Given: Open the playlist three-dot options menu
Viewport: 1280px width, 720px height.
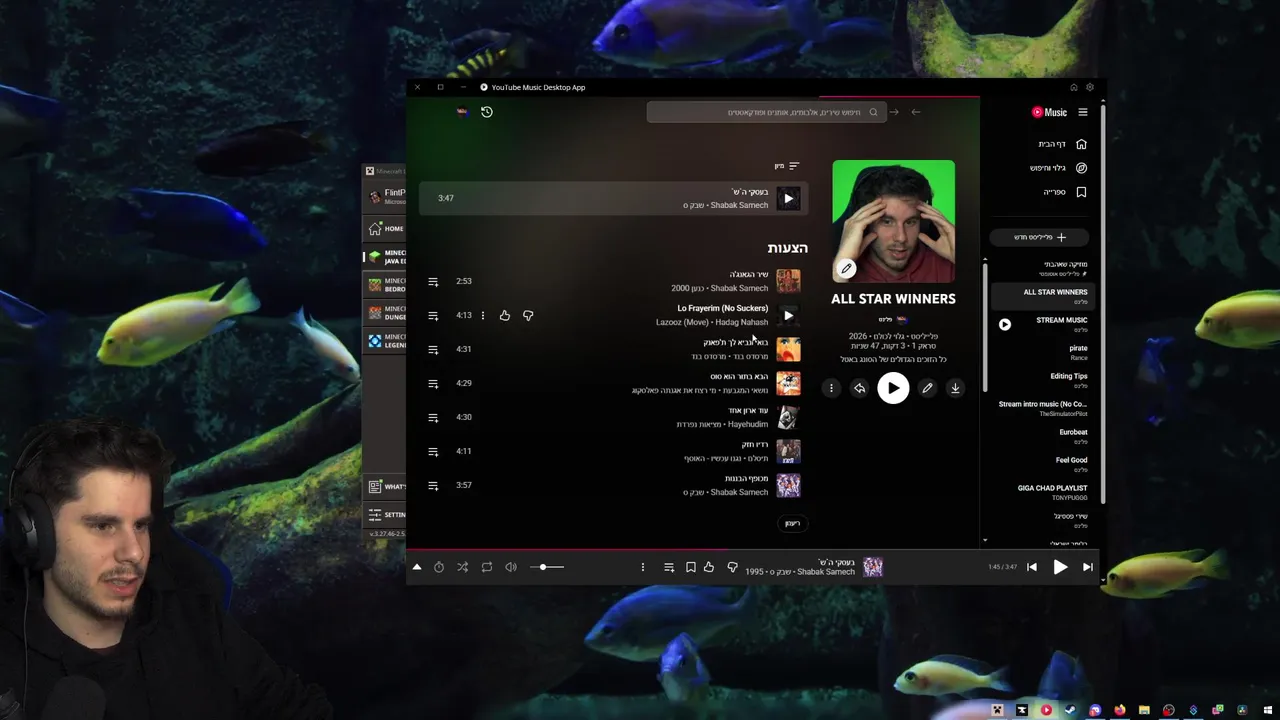Looking at the screenshot, I should pos(831,388).
